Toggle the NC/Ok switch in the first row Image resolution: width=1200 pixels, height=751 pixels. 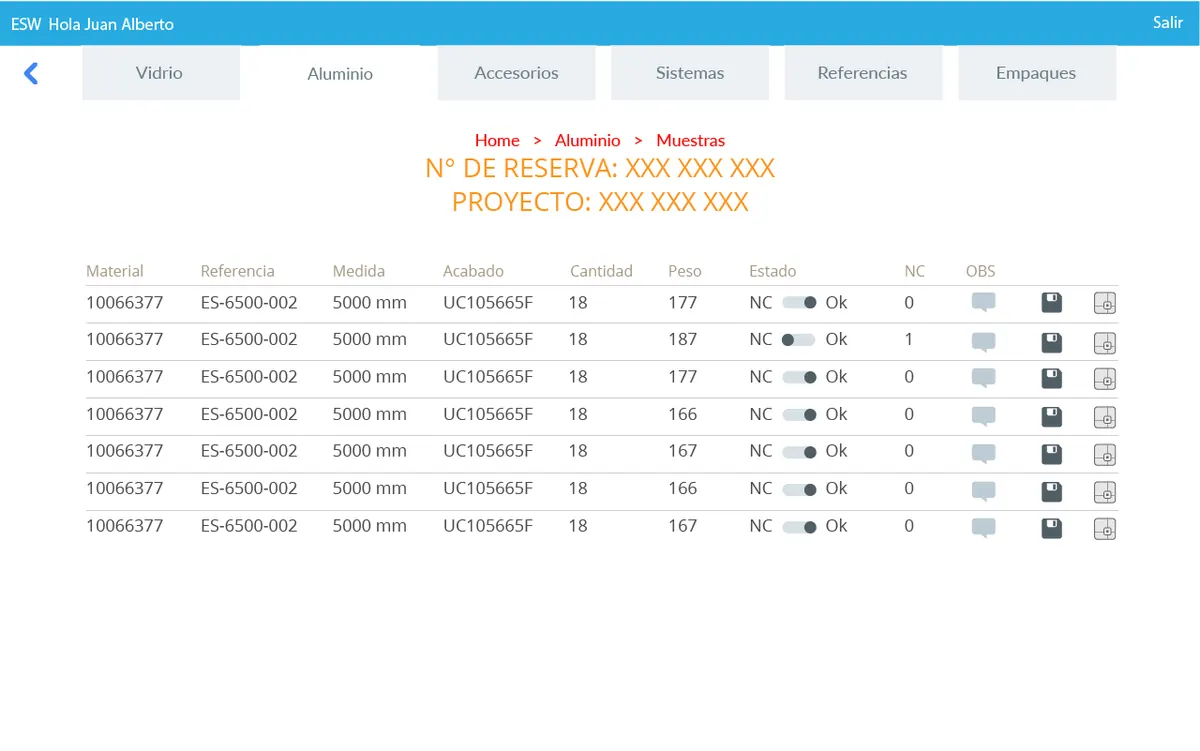[799, 302]
